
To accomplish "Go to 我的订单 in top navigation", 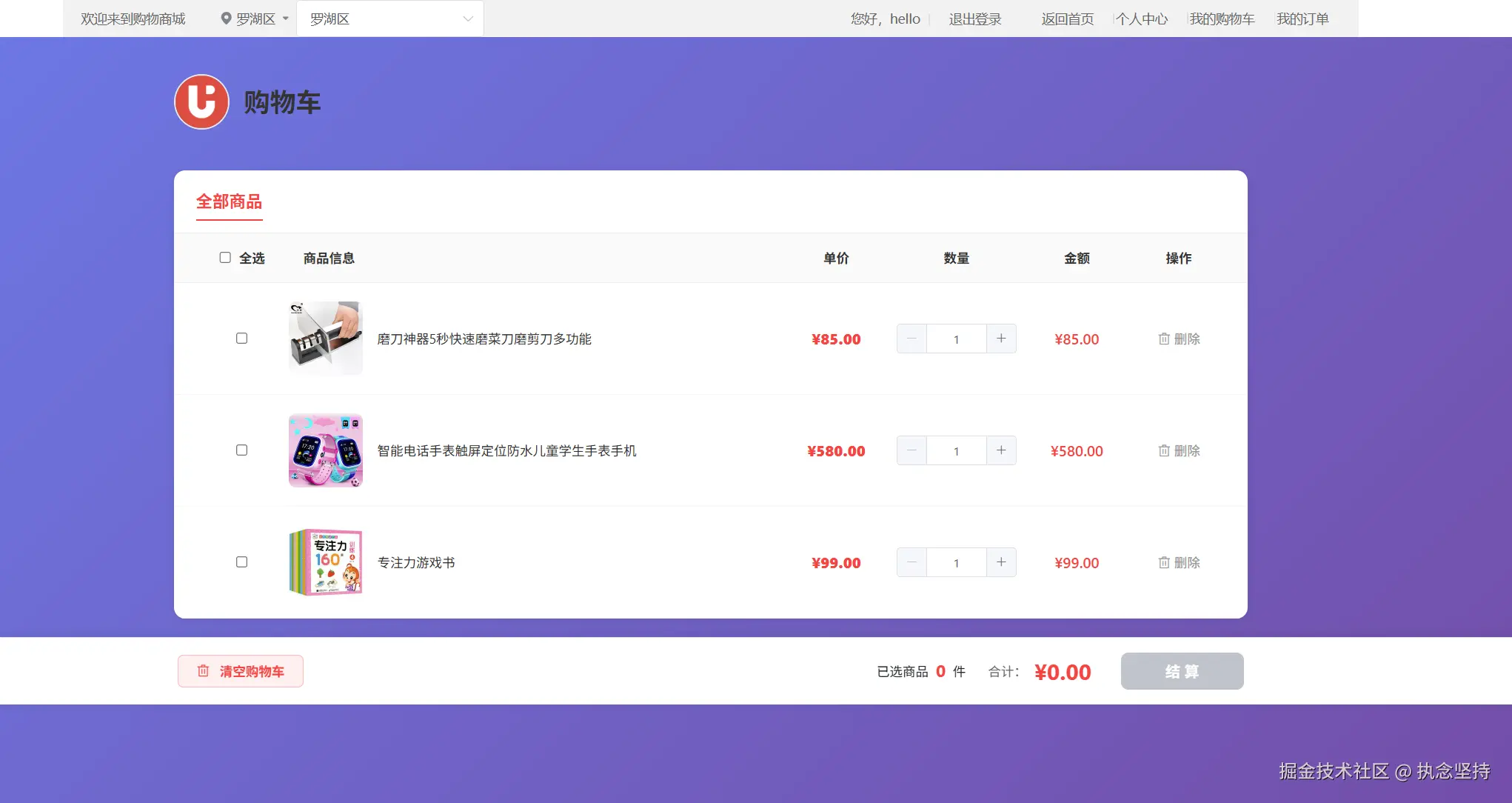I will pos(1302,19).
